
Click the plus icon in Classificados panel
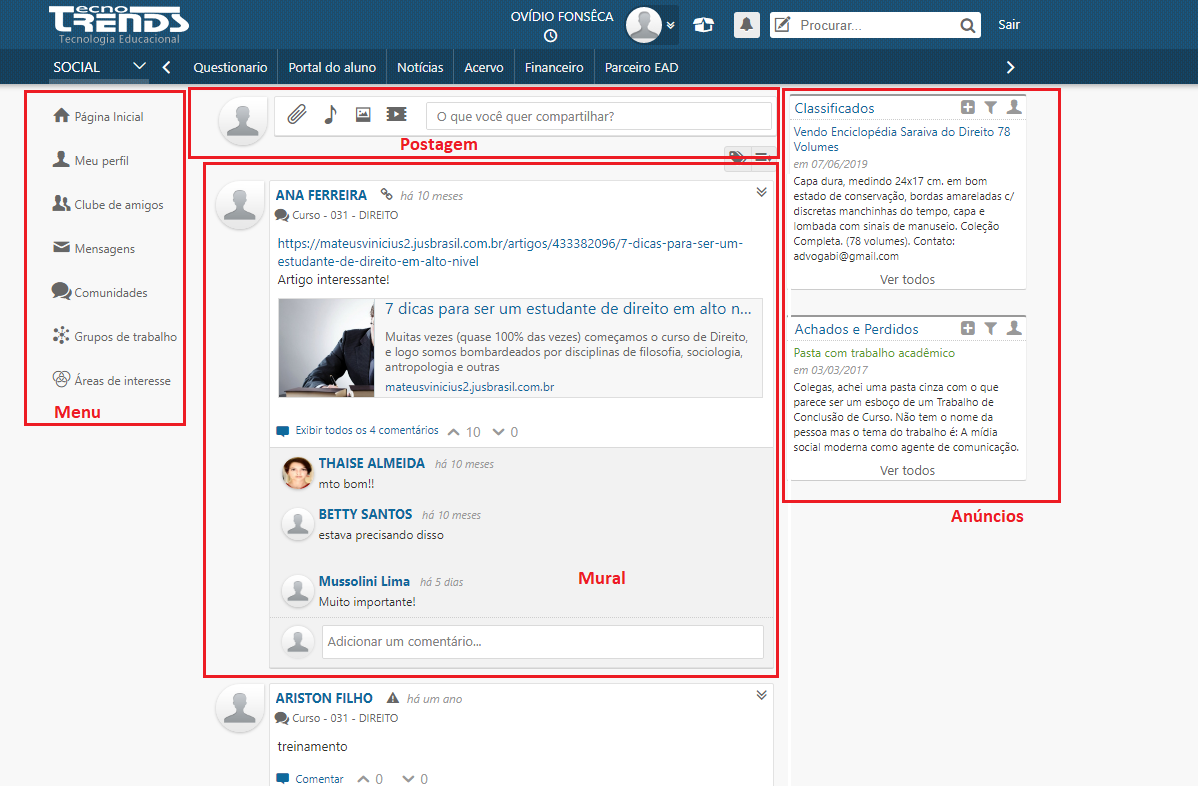[x=967, y=107]
